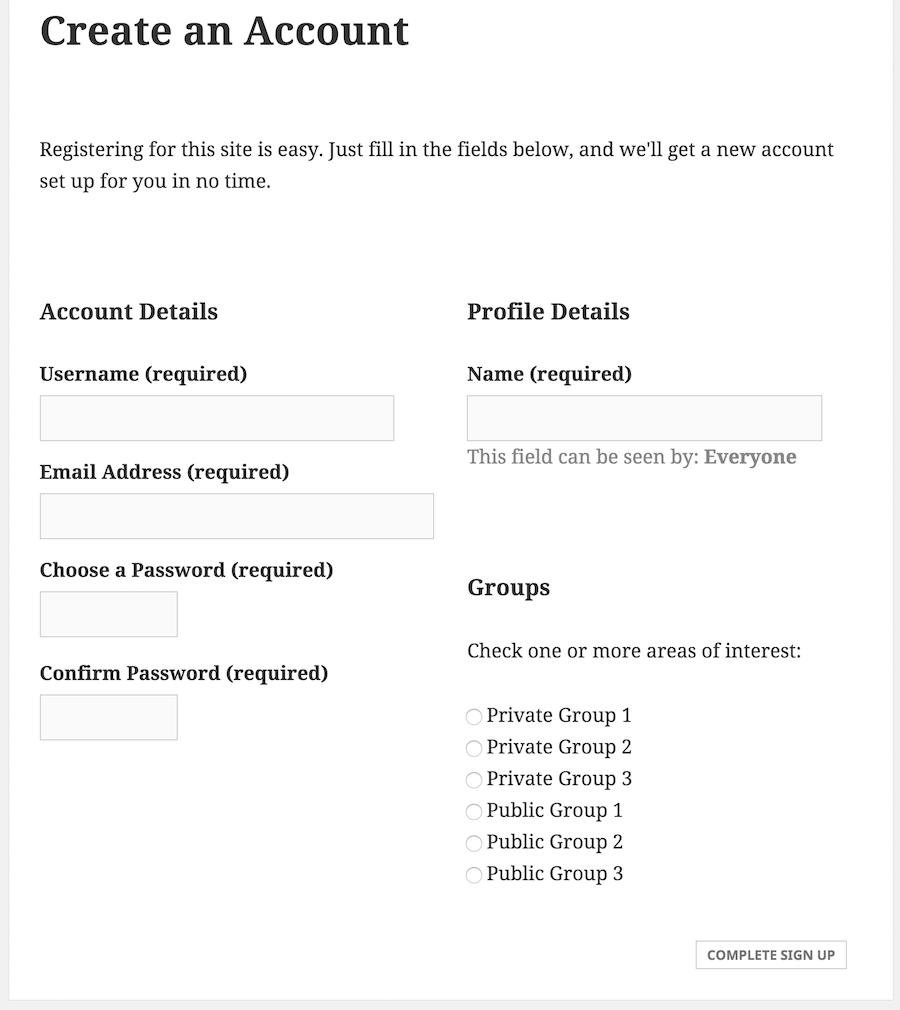Focus the Email Address text box
Image resolution: width=900 pixels, height=1010 pixels.
[x=237, y=516]
